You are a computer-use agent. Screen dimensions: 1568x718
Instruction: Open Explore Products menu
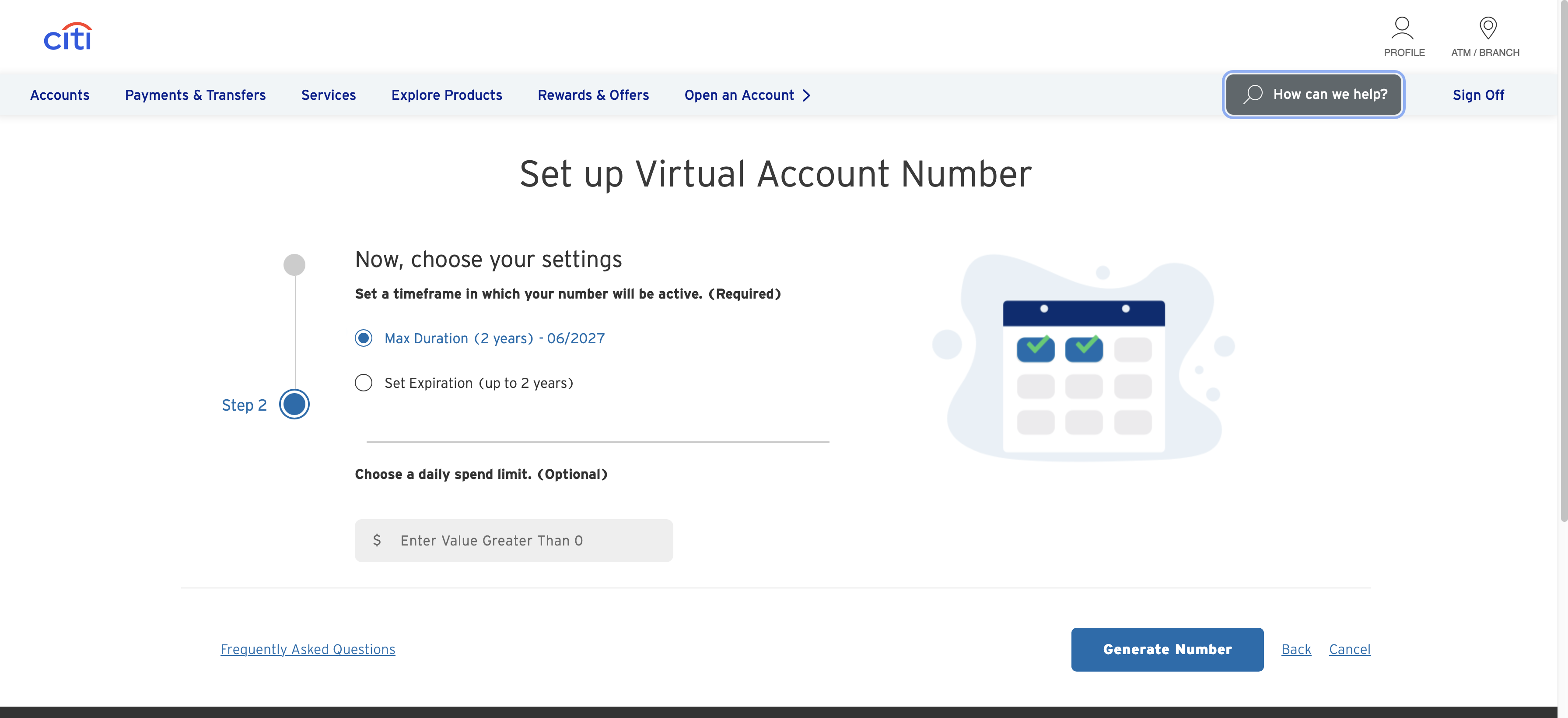pos(446,95)
